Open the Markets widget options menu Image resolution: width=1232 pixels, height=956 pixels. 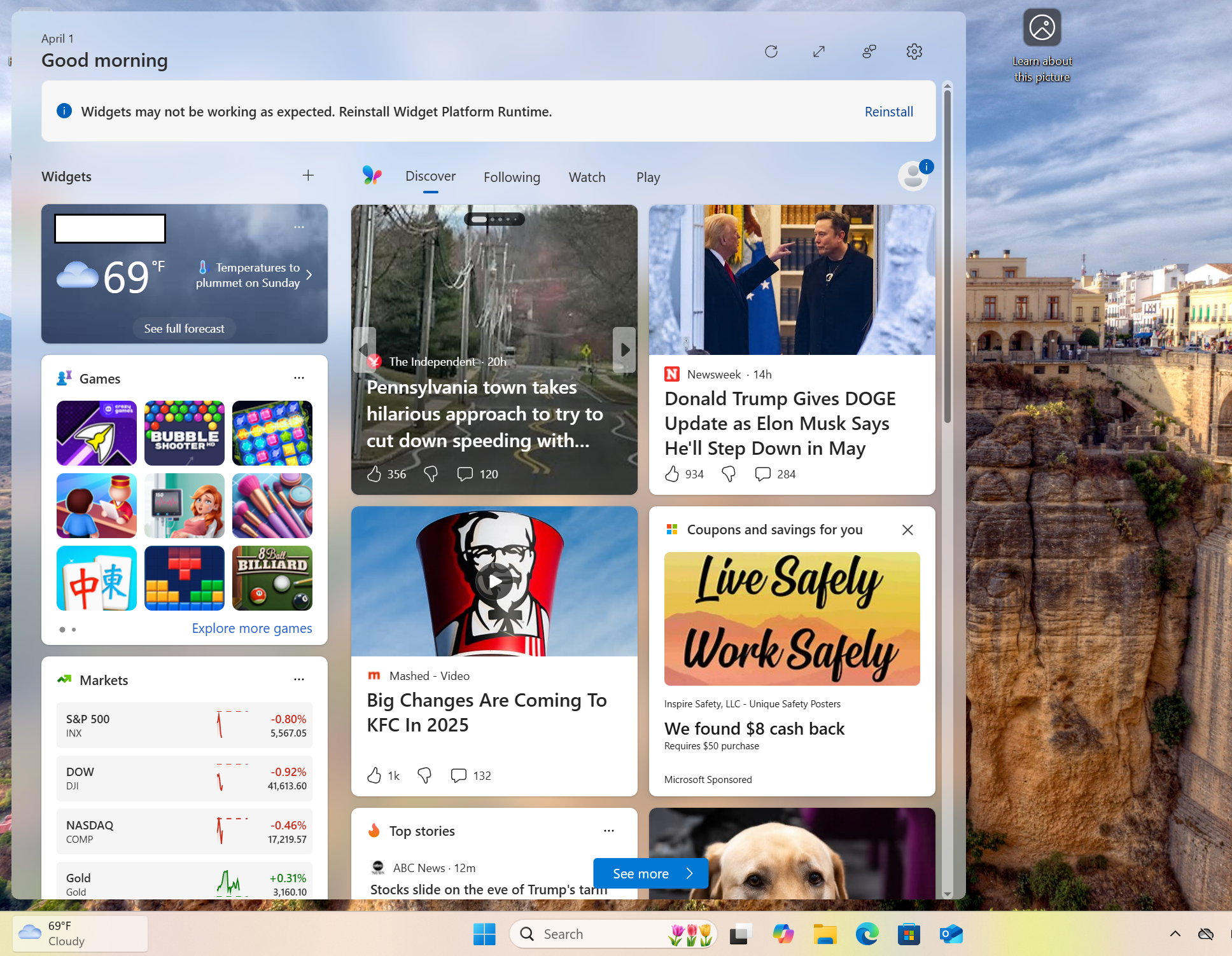(x=299, y=679)
